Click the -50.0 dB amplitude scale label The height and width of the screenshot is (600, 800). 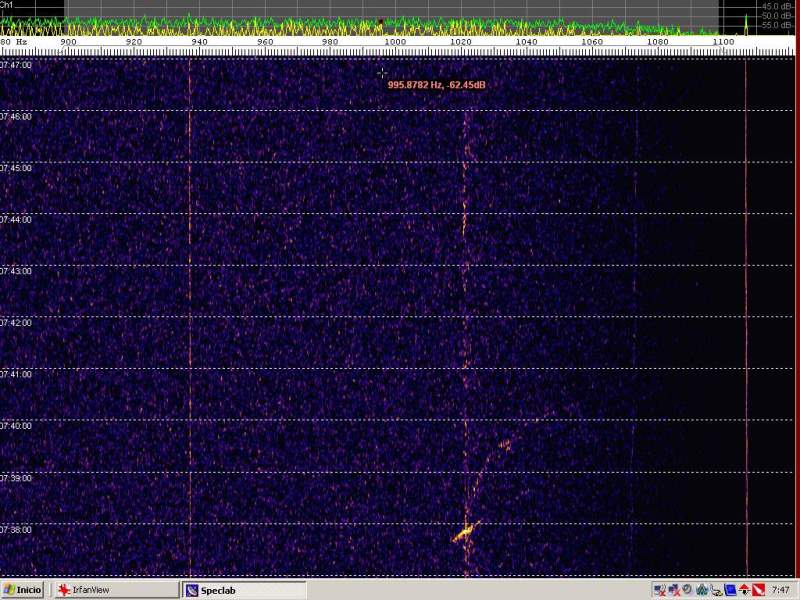[774, 15]
